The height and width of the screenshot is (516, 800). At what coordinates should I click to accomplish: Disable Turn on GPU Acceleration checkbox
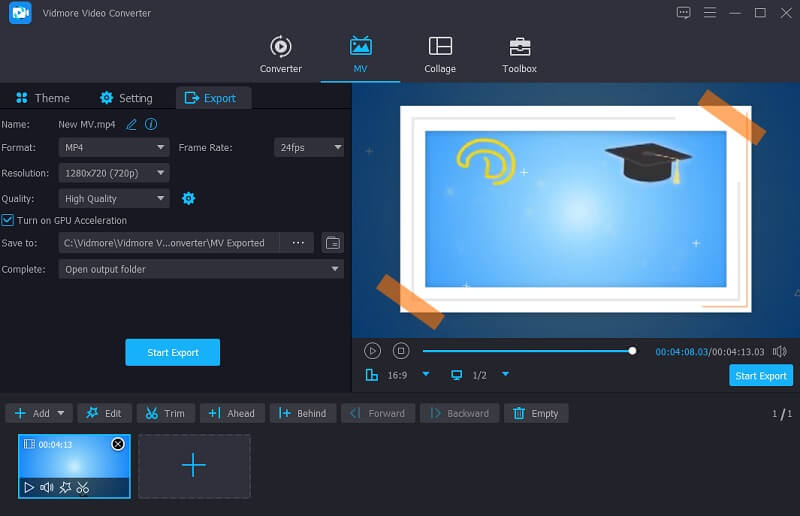pos(8,220)
